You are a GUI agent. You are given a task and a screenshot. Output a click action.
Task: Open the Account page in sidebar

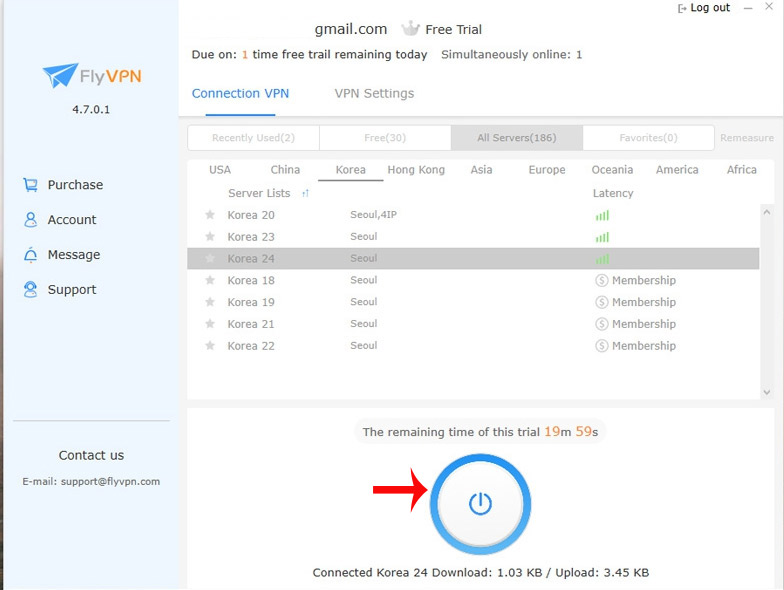click(60, 220)
